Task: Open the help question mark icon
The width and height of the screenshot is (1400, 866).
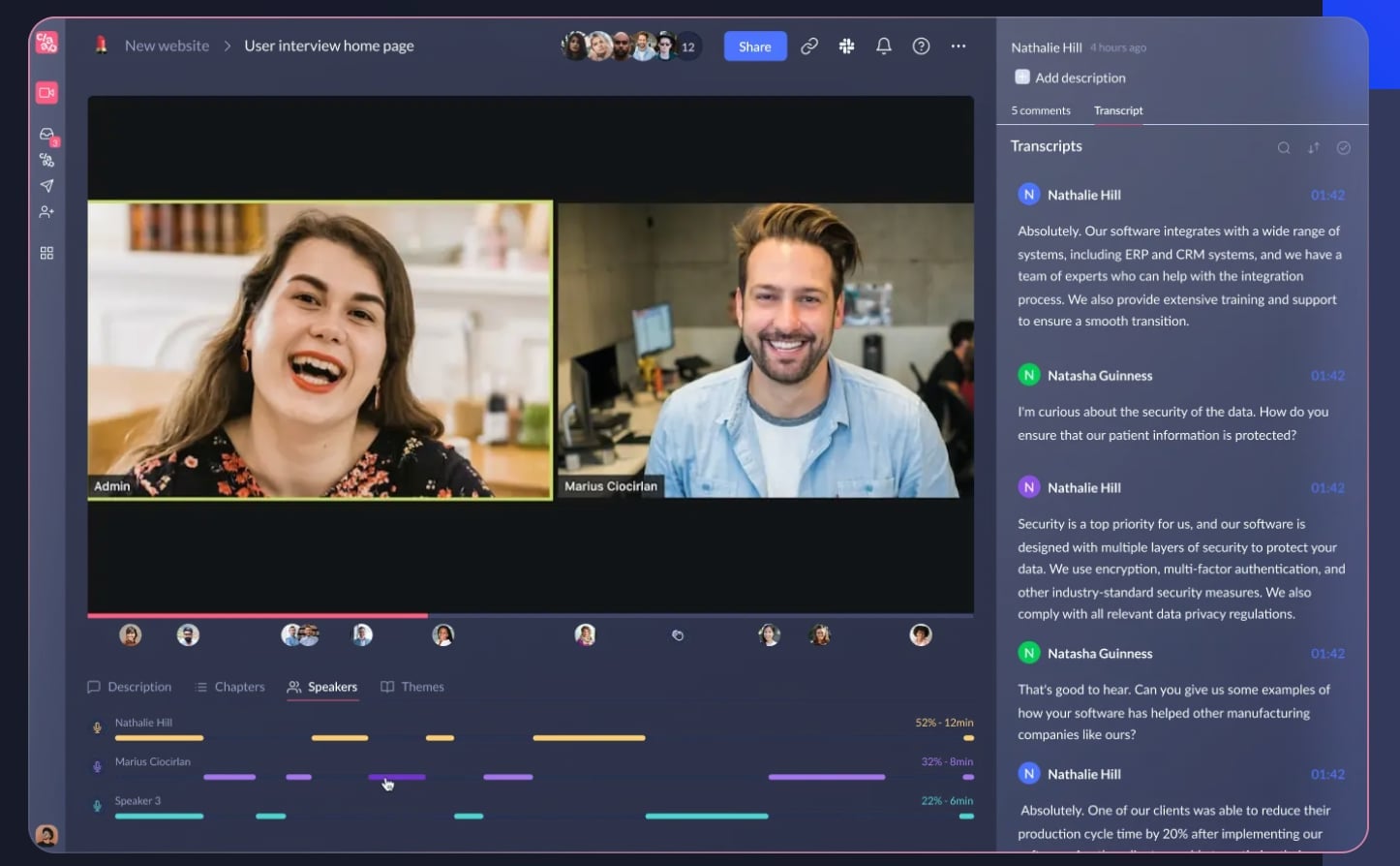Action: point(922,46)
